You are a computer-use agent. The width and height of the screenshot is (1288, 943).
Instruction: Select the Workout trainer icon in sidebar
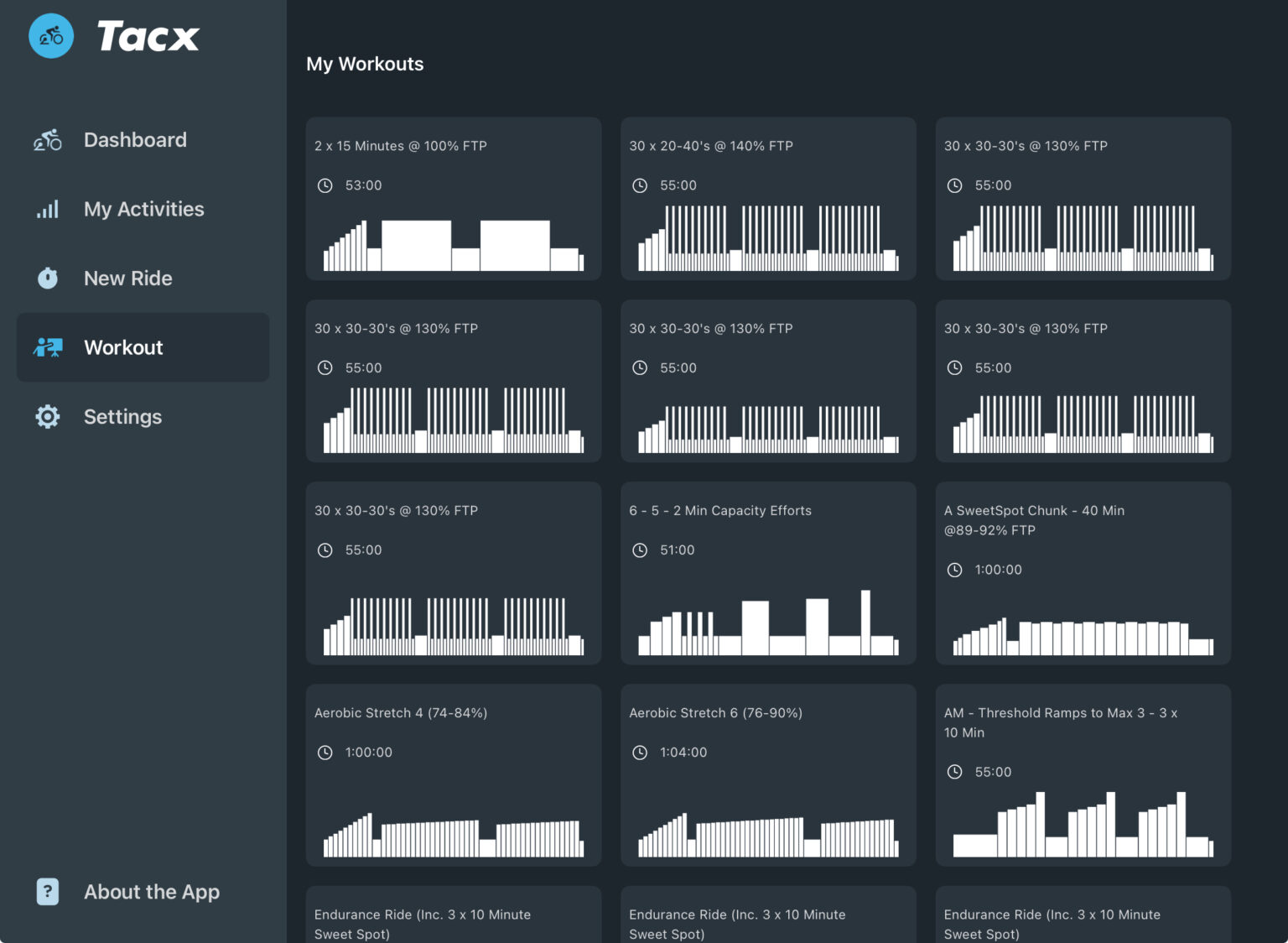pos(47,347)
